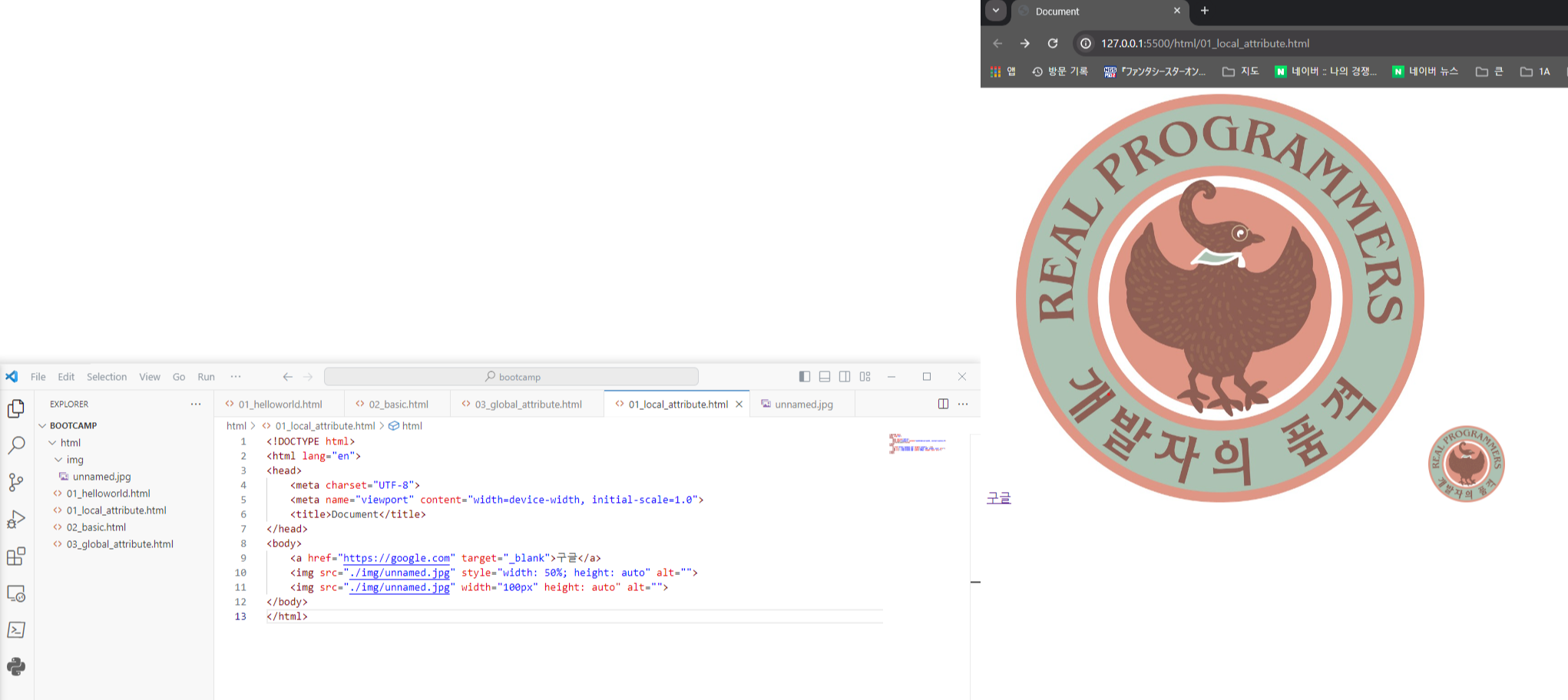This screenshot has height=700, width=1568.
Task: Reload the browser page
Action: (1053, 43)
